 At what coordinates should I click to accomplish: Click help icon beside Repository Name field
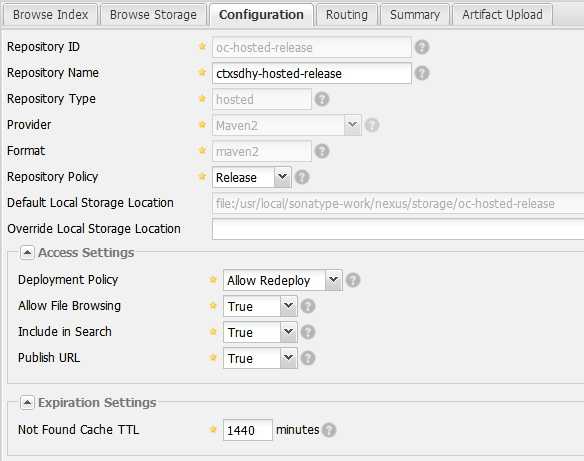pos(422,73)
